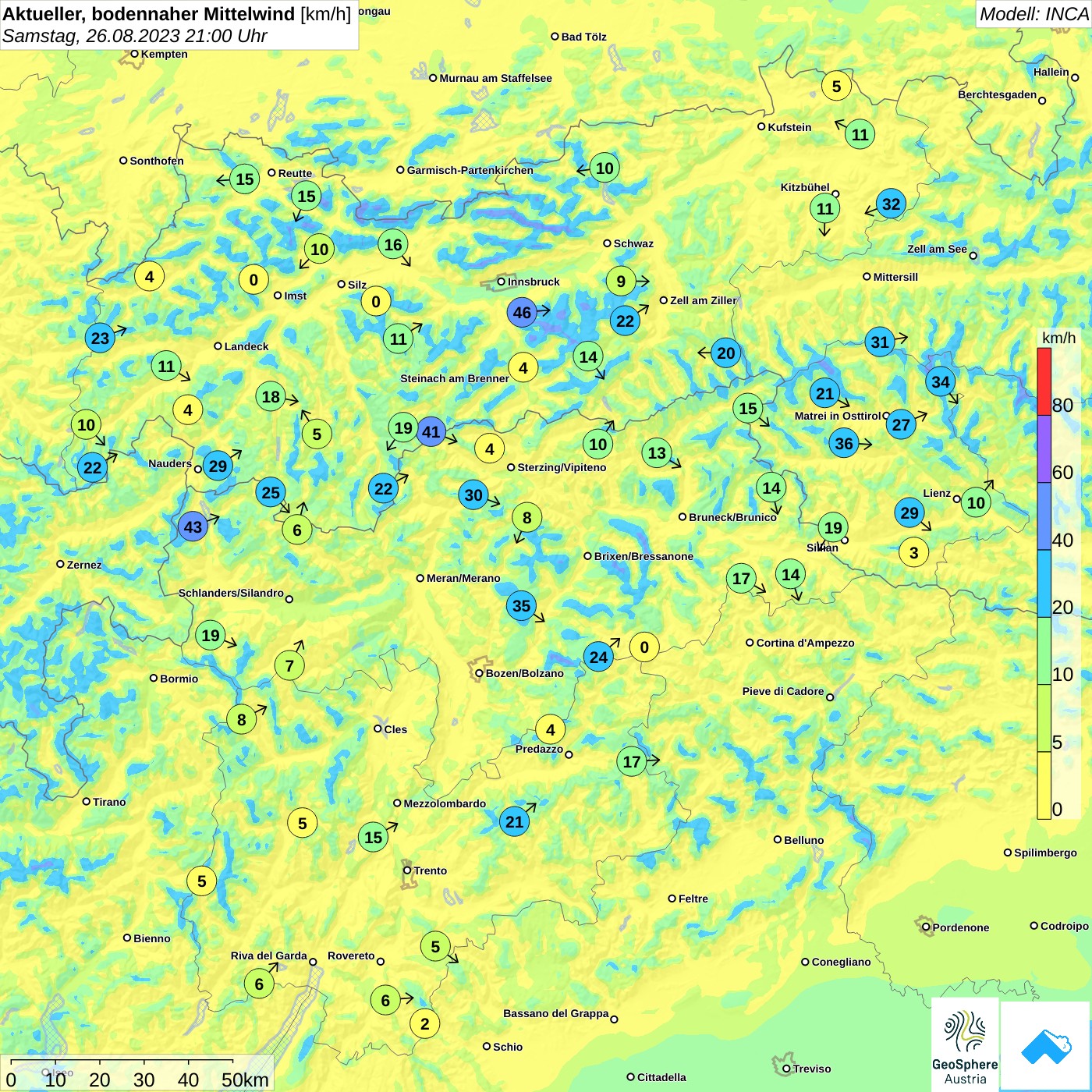The width and height of the screenshot is (1092, 1092).
Task: Select the yellow legend segment above 0
Action: coord(1044,785)
